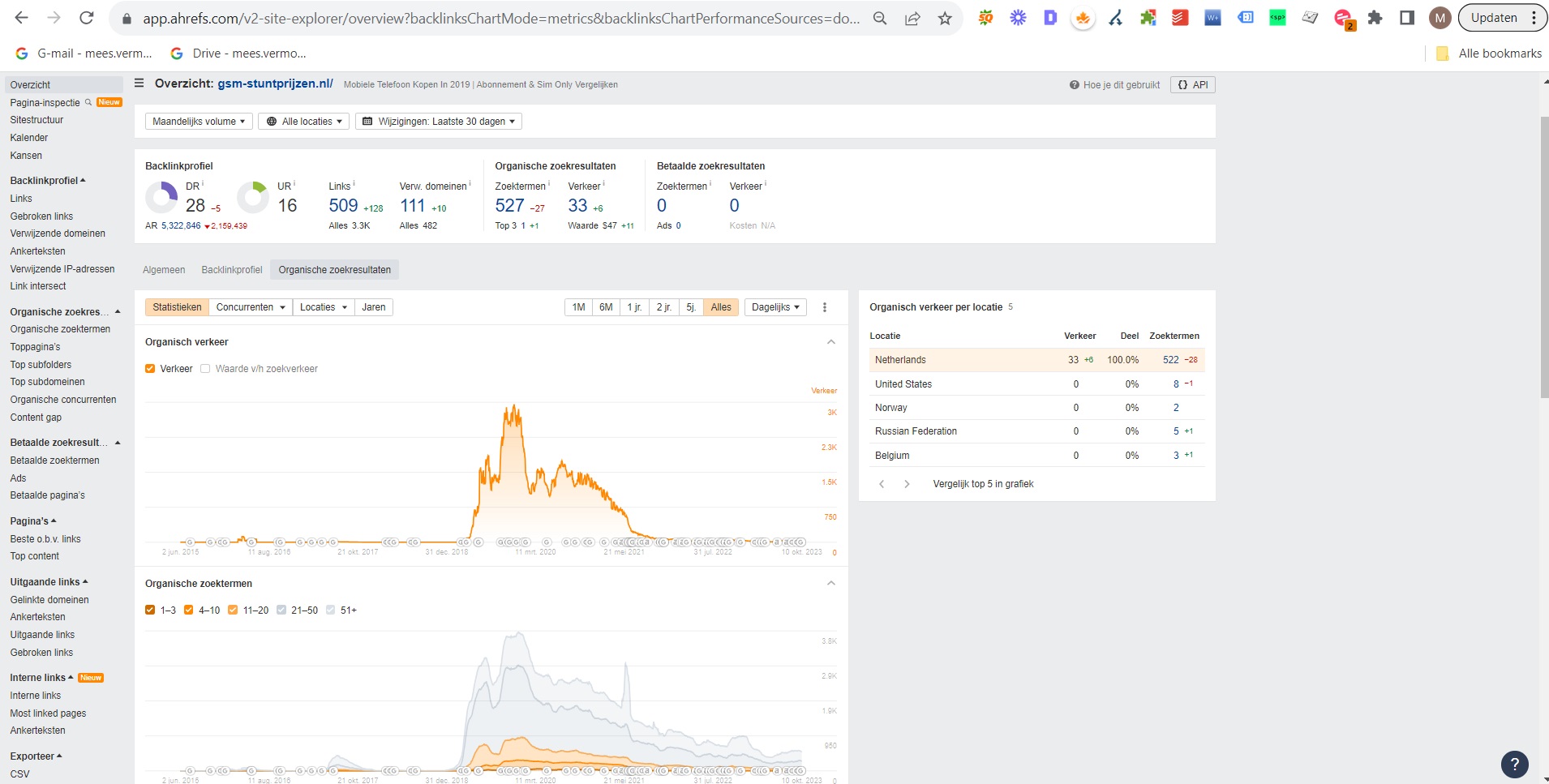Select the Organische zoekresultaten tab
The height and width of the screenshot is (784, 1549).
[335, 270]
